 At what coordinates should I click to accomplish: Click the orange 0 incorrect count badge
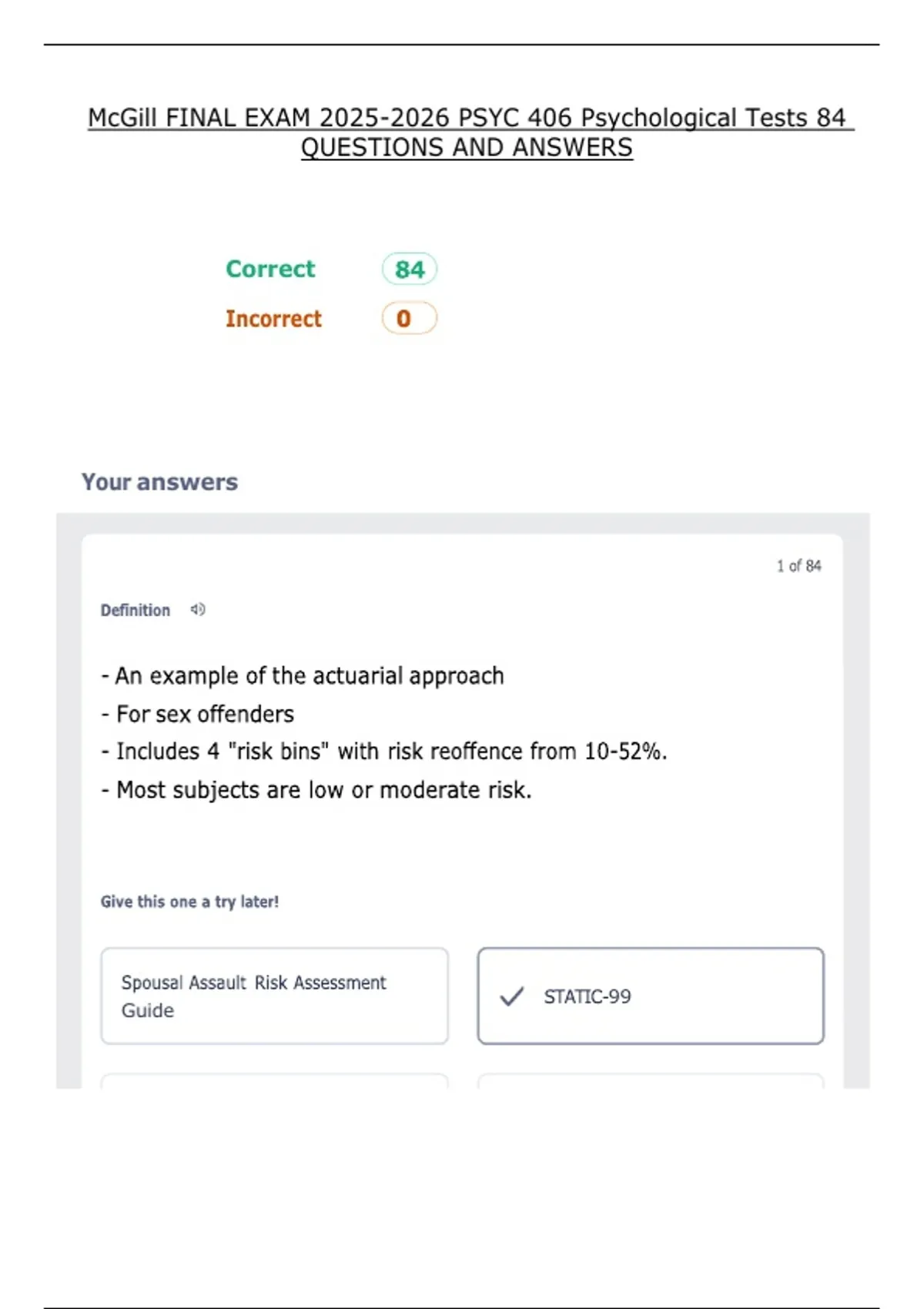pos(409,319)
